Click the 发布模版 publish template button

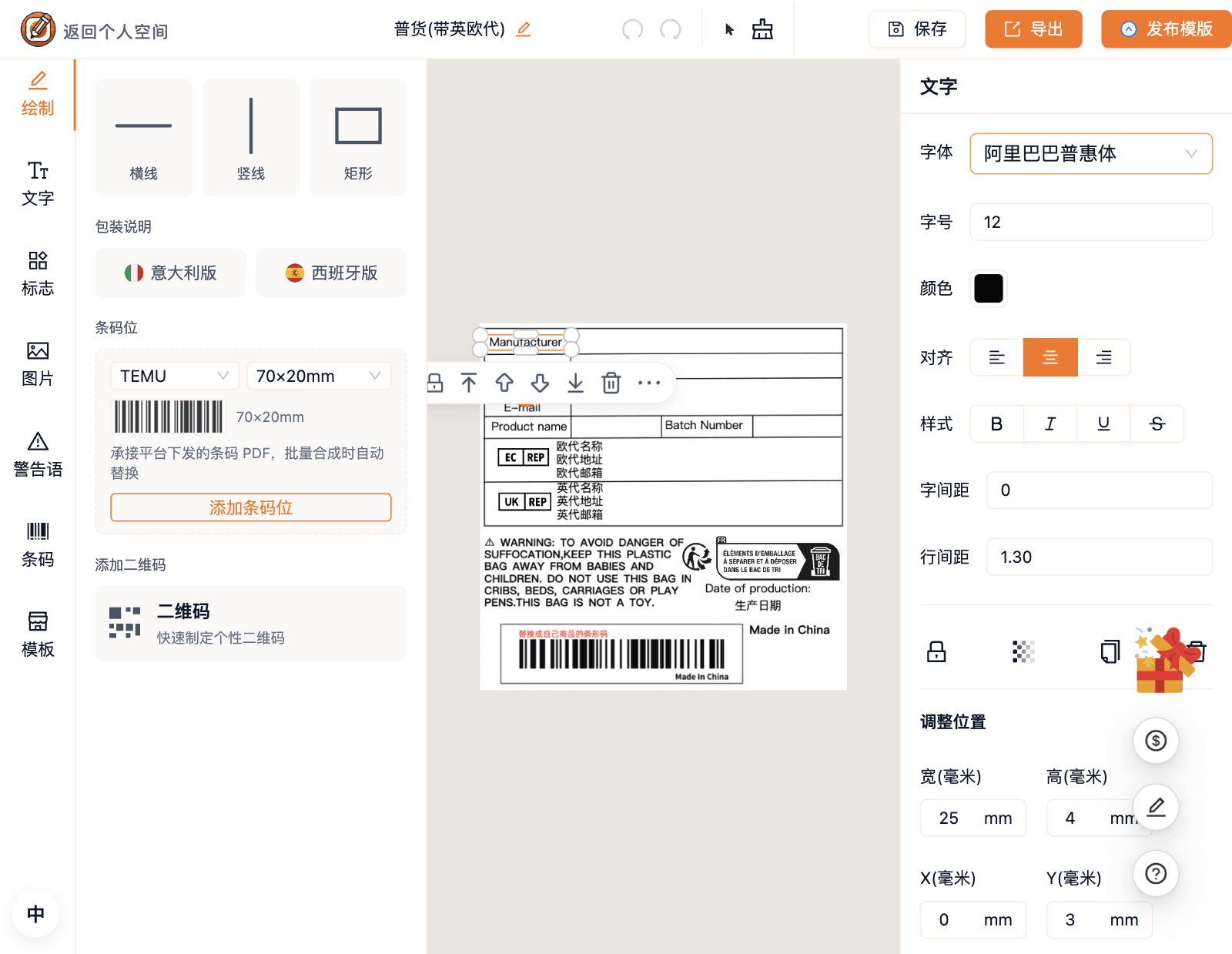(1167, 29)
